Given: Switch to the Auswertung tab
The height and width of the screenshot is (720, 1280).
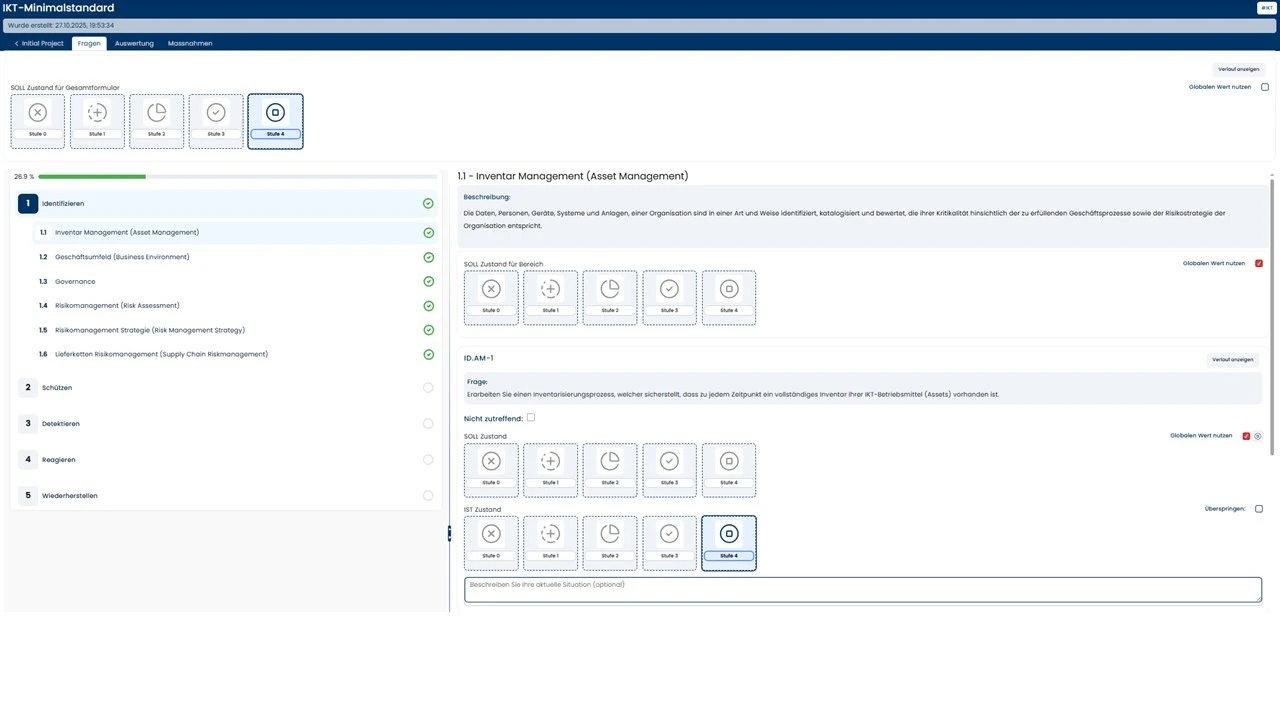Looking at the screenshot, I should pyautogui.click(x=134, y=44).
